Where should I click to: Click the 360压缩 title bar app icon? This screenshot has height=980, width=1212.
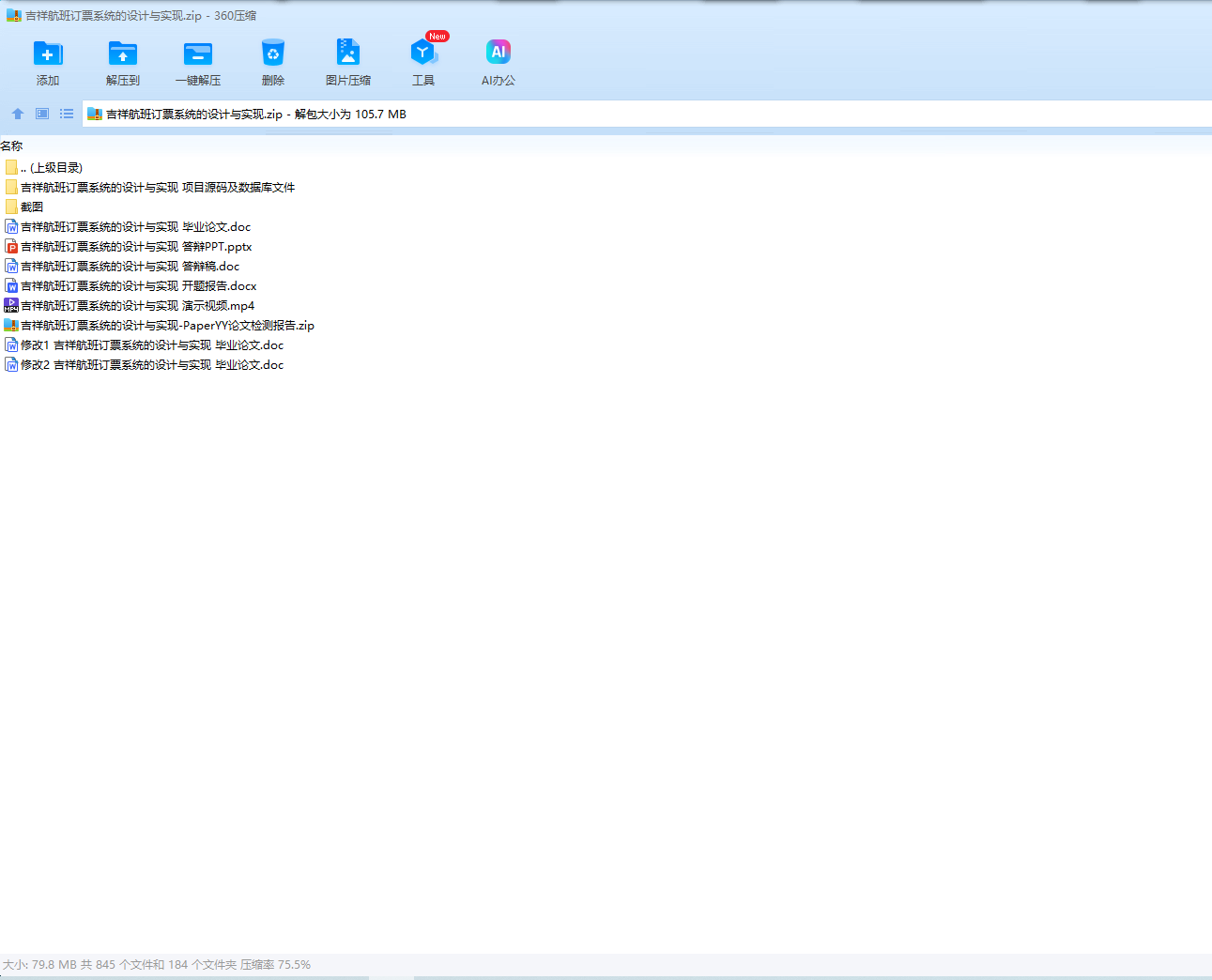click(x=13, y=15)
